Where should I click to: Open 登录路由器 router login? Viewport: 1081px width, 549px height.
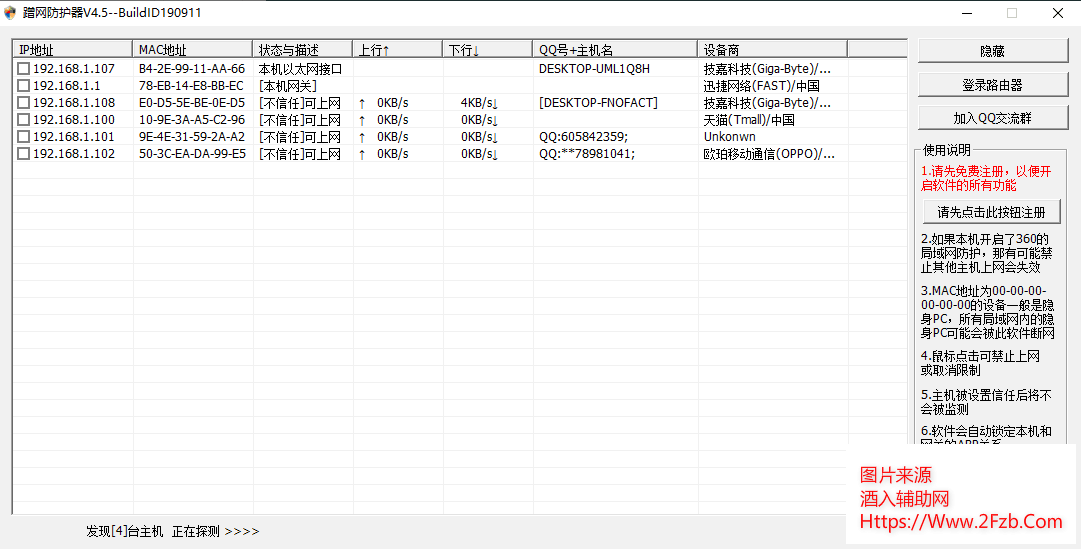tap(992, 85)
